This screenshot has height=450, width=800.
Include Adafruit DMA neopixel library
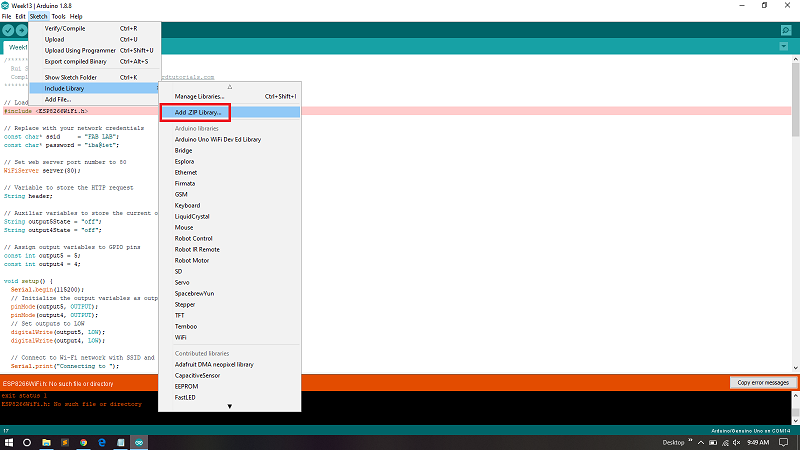(x=230, y=364)
